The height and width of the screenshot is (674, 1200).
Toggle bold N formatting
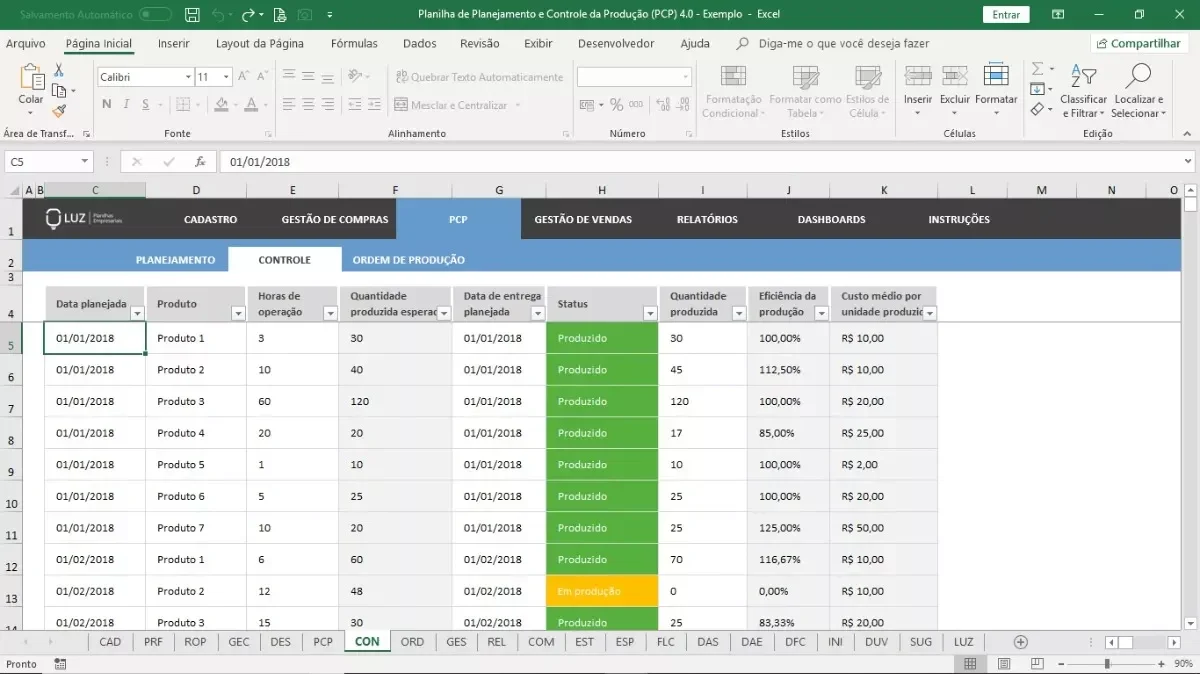[107, 105]
